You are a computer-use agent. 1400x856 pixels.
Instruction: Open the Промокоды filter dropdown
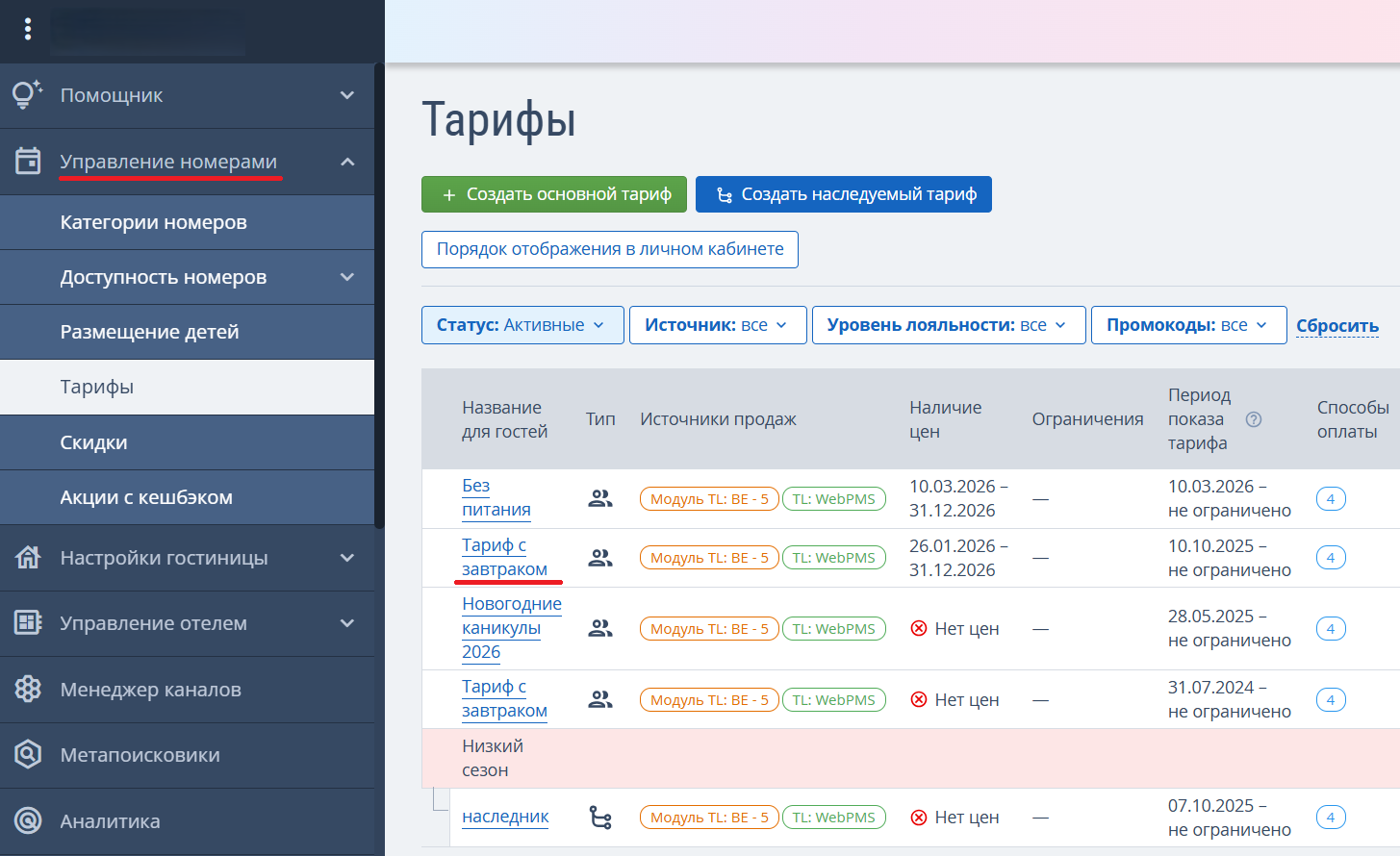[1187, 325]
